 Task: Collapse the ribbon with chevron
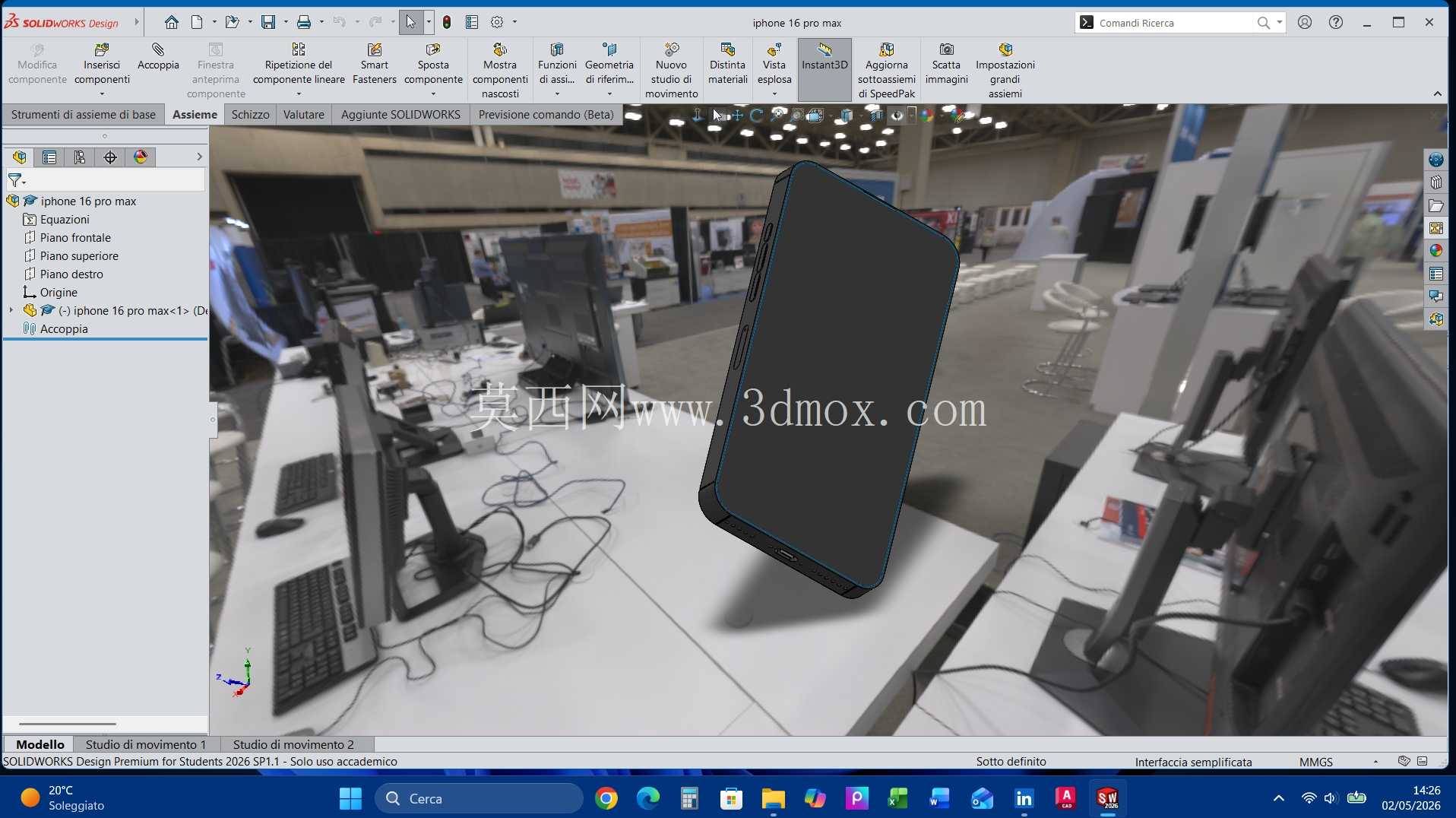[x=1437, y=94]
